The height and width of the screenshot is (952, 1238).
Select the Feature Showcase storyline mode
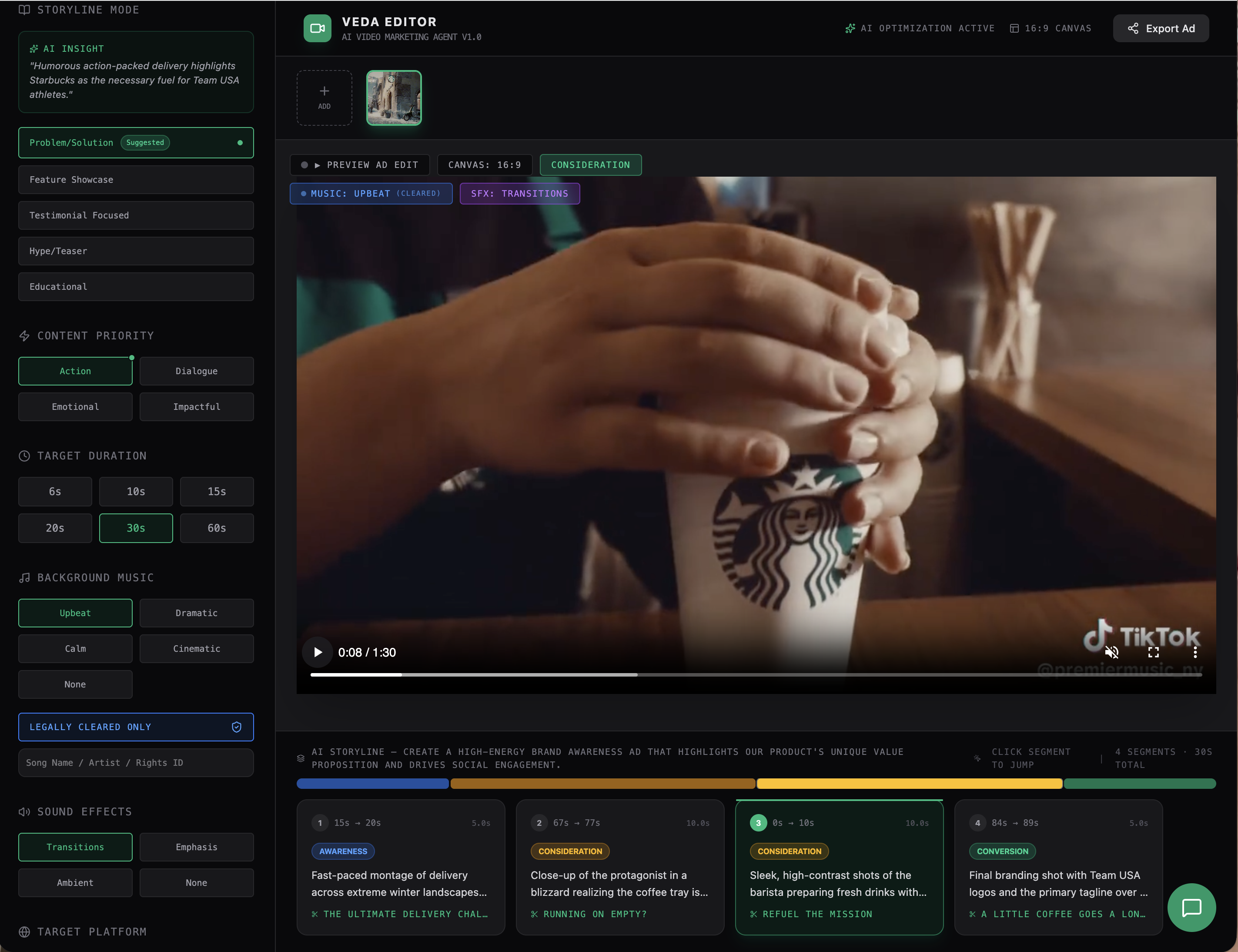(x=136, y=180)
